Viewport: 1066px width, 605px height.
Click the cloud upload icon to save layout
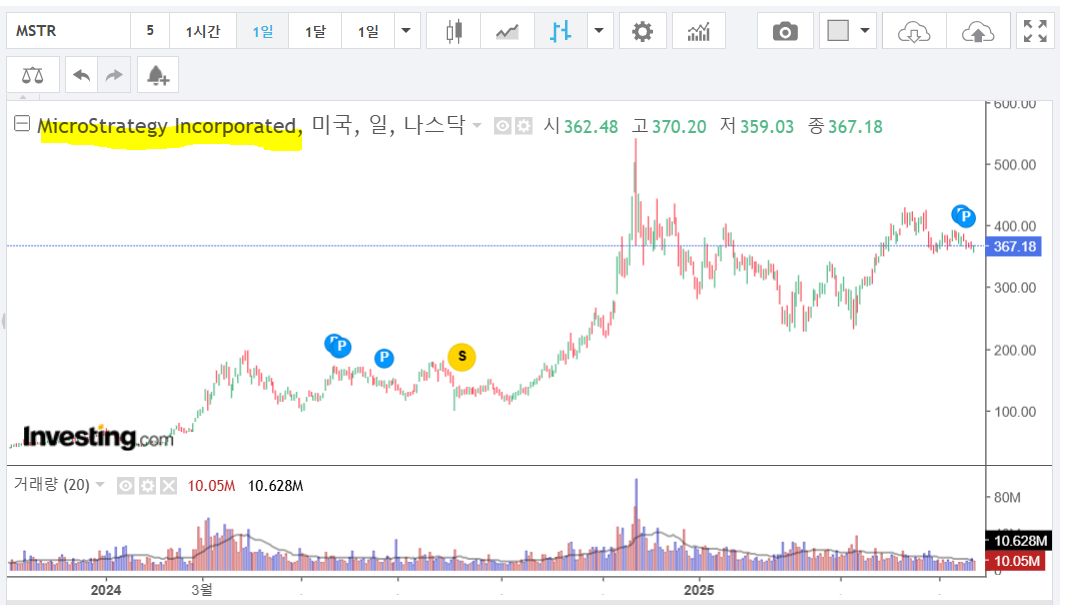[978, 31]
